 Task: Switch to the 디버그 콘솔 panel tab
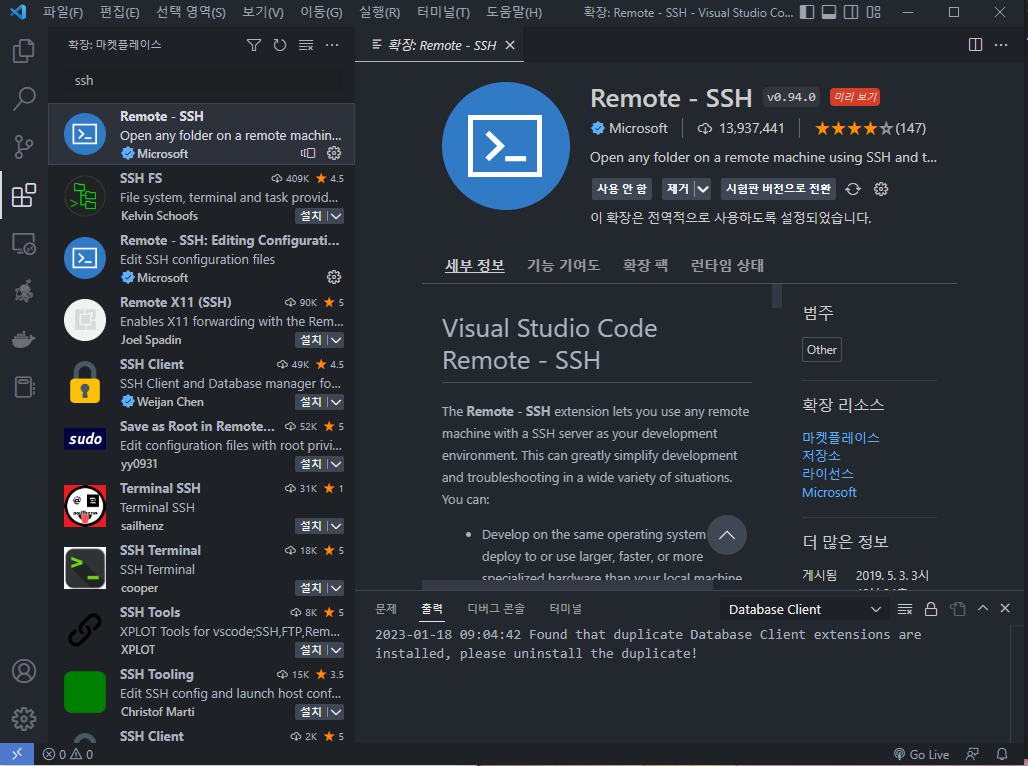tap(496, 609)
